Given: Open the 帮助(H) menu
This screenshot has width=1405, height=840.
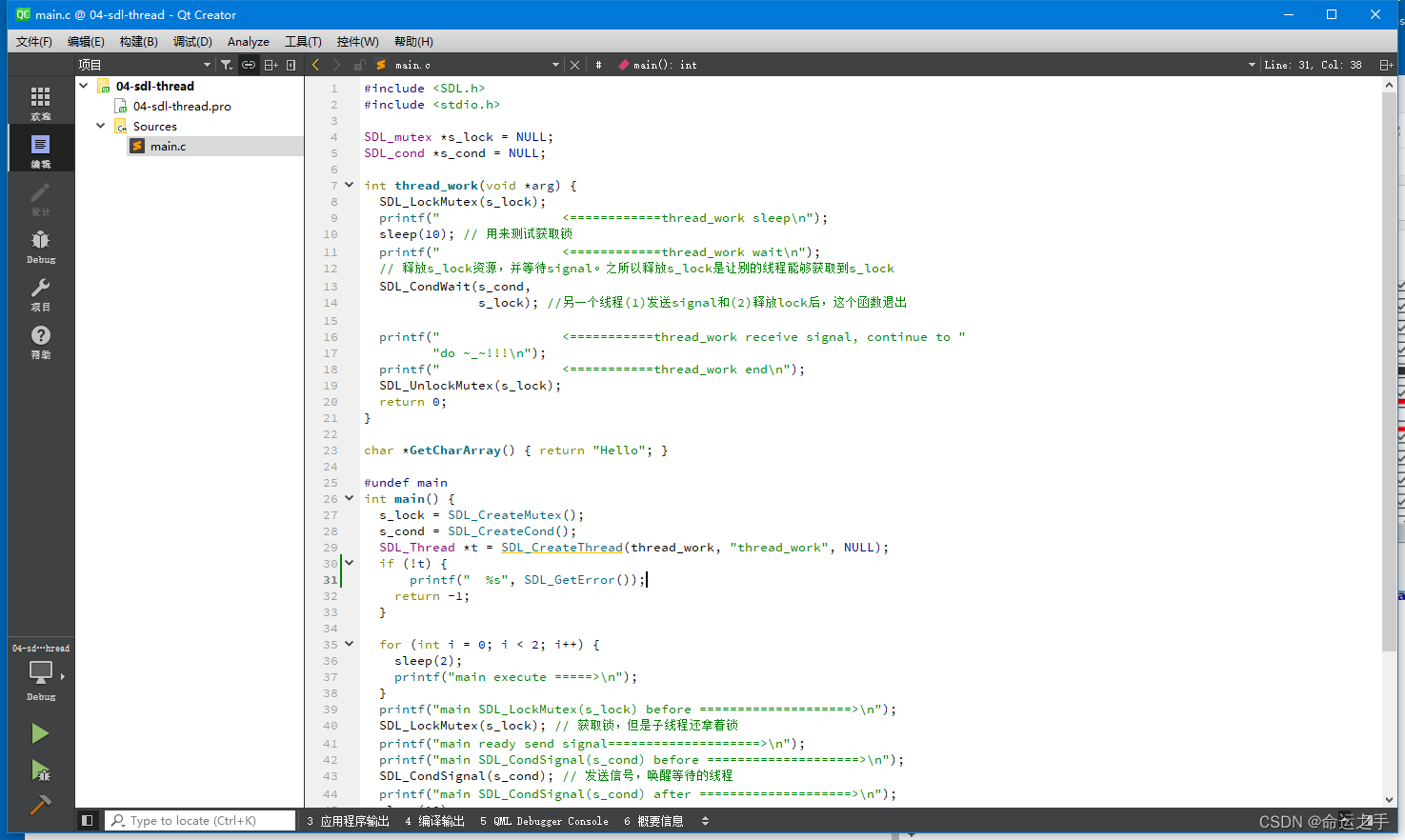Looking at the screenshot, I should coord(413,41).
